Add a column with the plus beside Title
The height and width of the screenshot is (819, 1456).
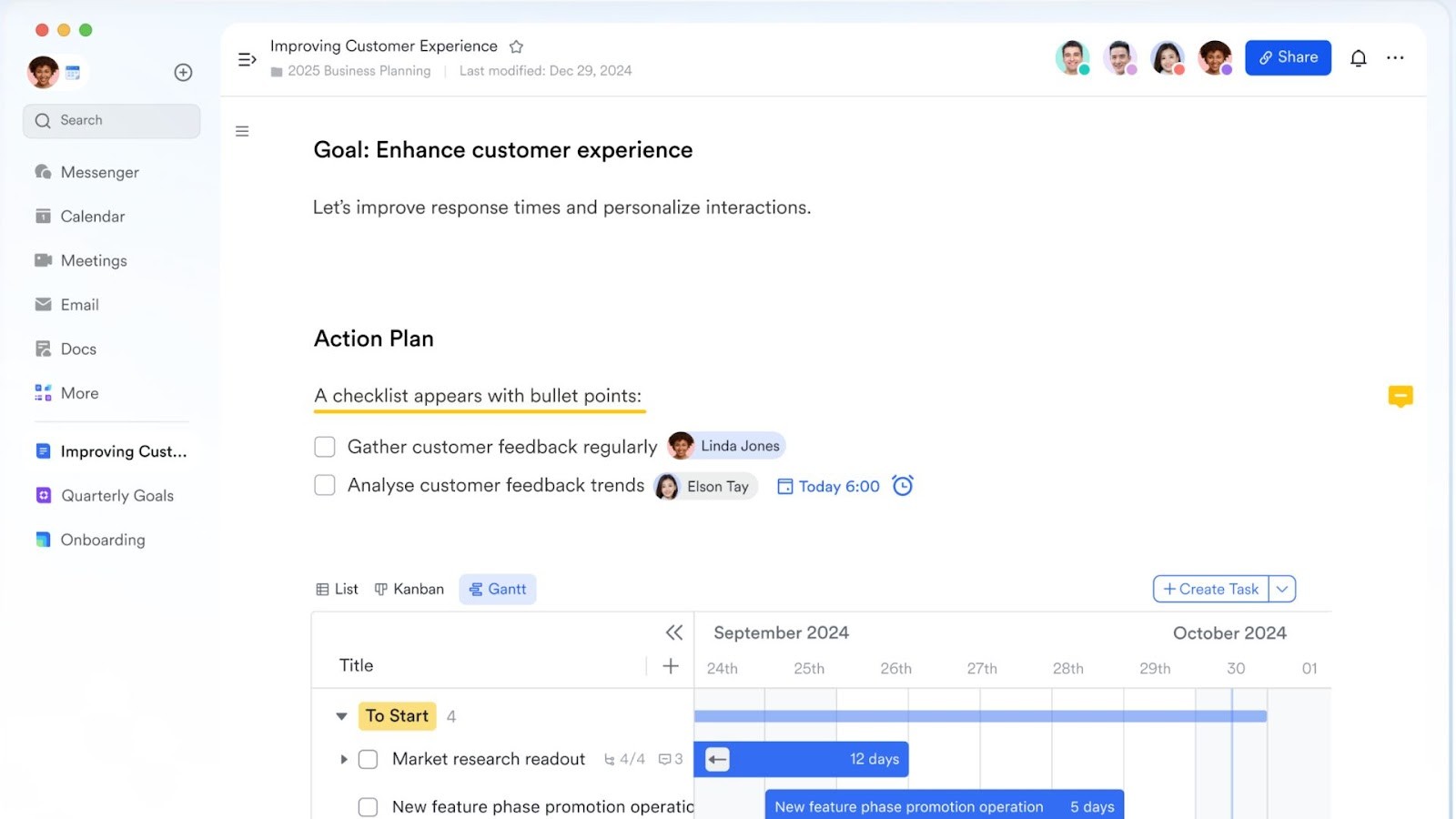click(x=671, y=666)
